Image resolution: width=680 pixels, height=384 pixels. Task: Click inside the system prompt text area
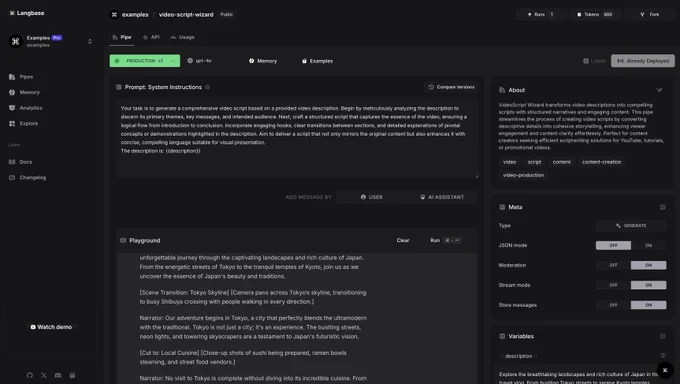point(297,139)
